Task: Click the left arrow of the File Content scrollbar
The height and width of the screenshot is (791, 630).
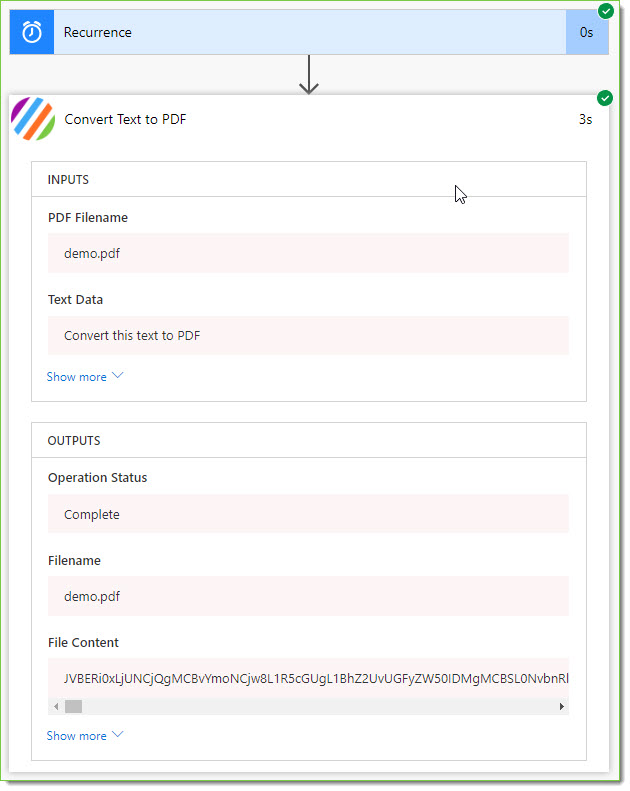Action: click(56, 706)
